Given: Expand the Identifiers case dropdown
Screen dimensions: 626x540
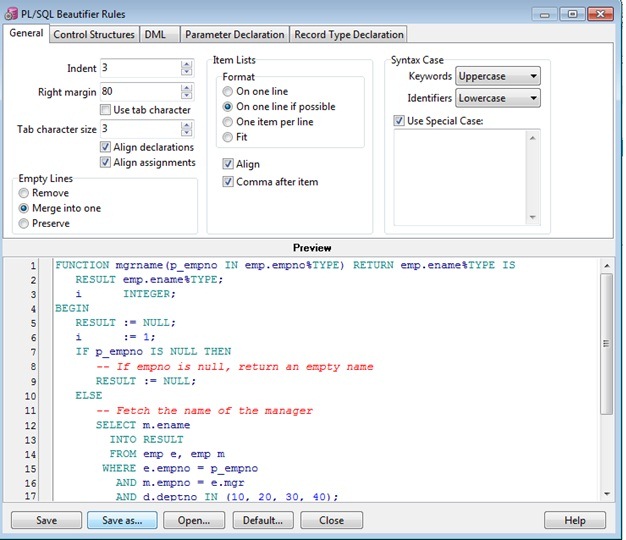Looking at the screenshot, I should pos(498,98).
